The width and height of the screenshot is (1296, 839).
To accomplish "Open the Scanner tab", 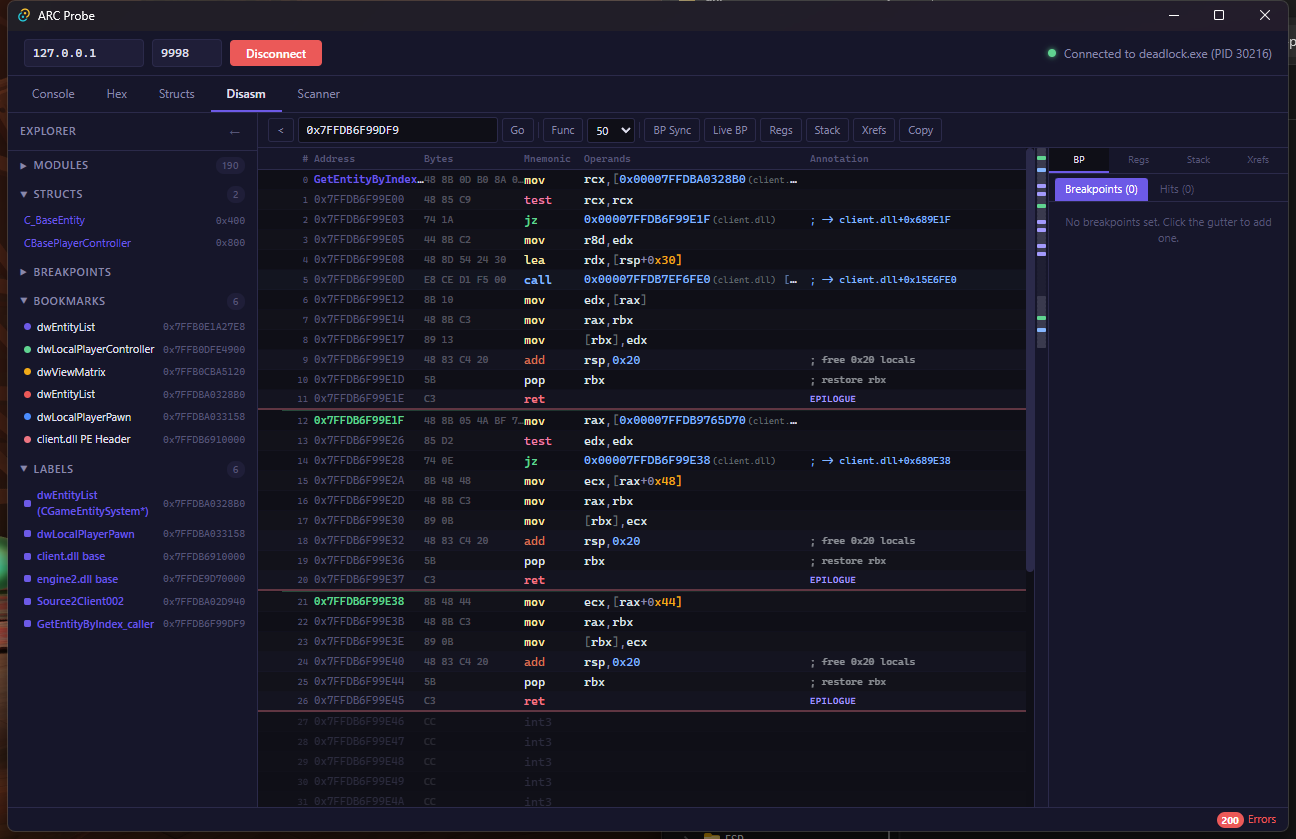I will (x=319, y=94).
